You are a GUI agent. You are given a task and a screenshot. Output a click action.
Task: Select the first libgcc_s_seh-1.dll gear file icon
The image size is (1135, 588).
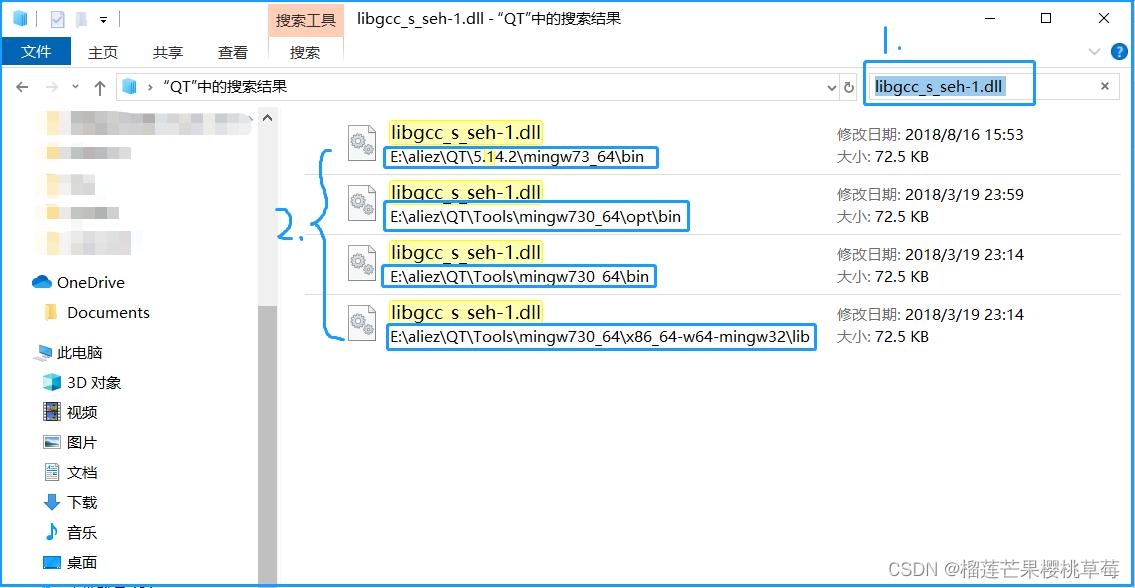(361, 143)
